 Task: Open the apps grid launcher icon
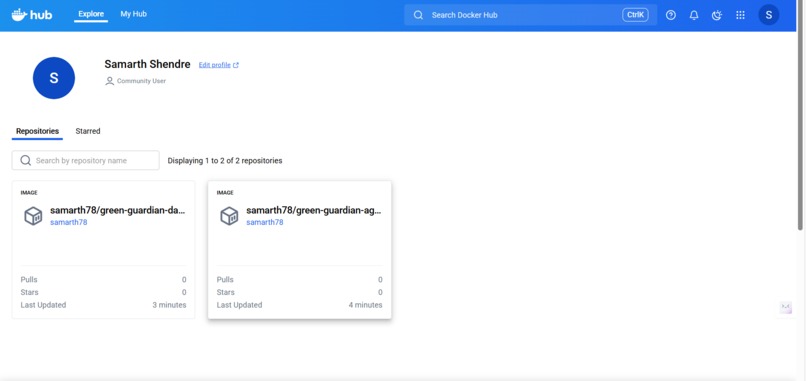point(740,15)
